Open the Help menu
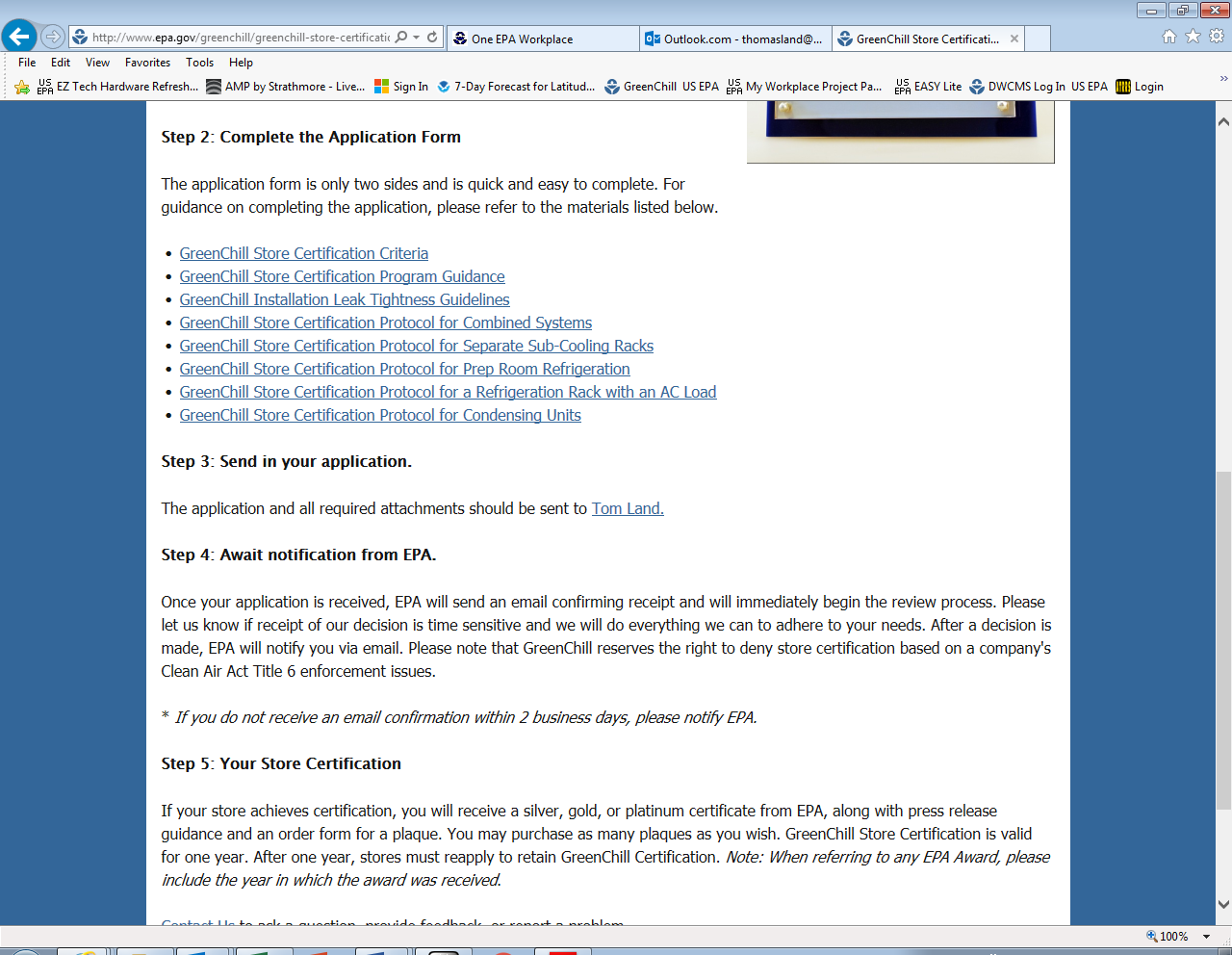1232x955 pixels. [x=241, y=63]
